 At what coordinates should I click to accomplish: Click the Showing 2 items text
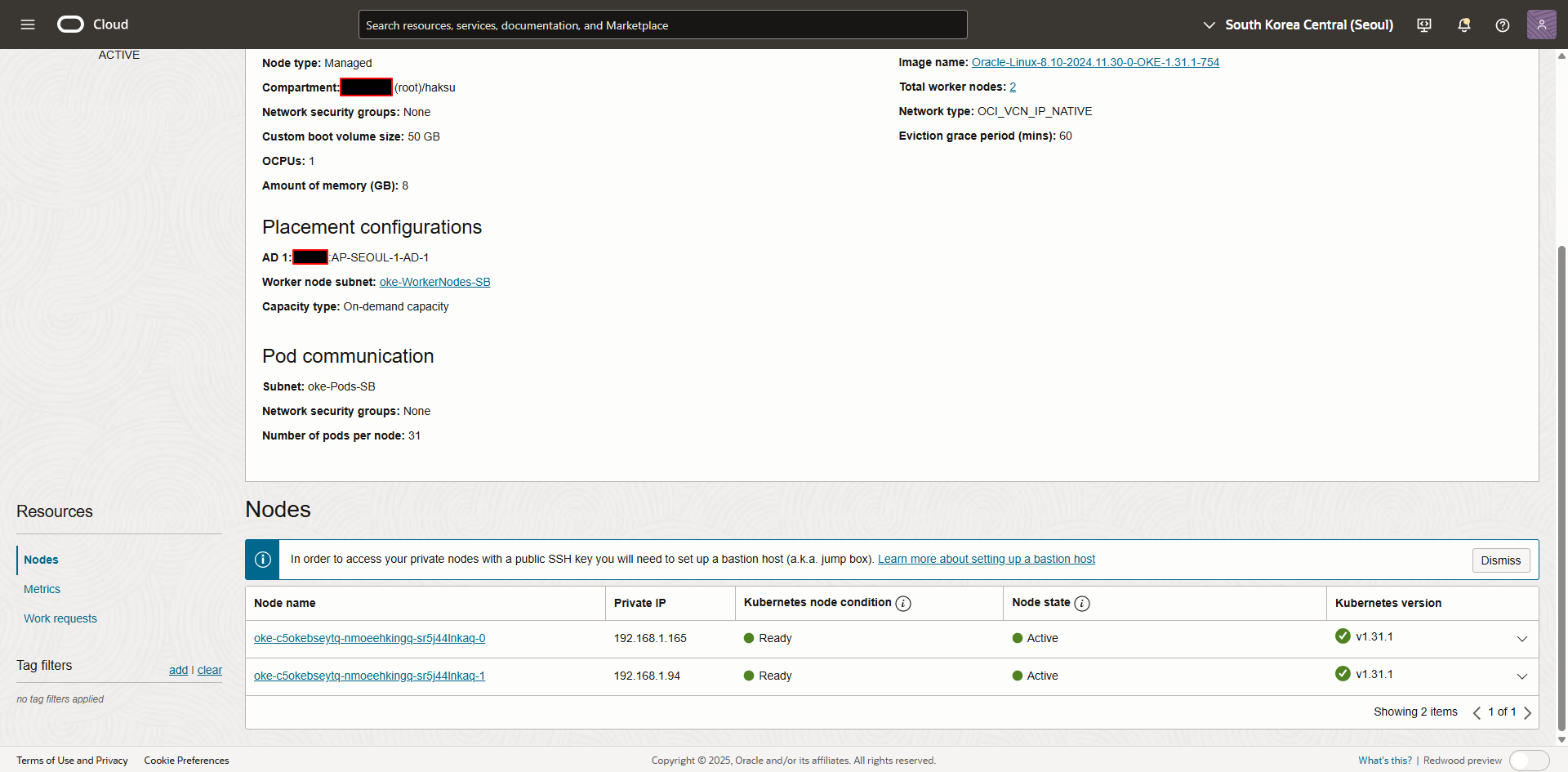coord(1415,712)
